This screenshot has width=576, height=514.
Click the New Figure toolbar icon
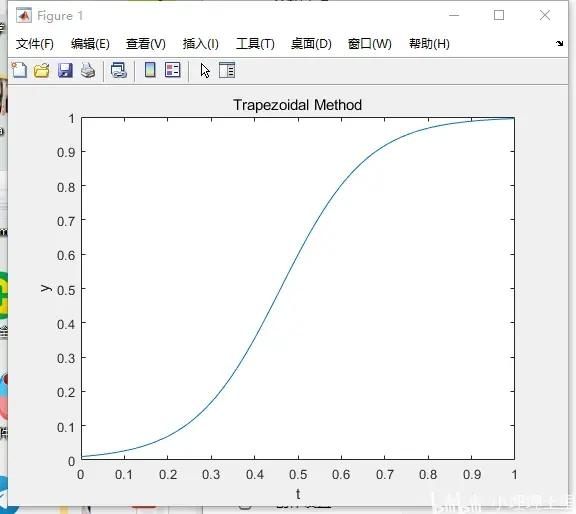[19, 70]
